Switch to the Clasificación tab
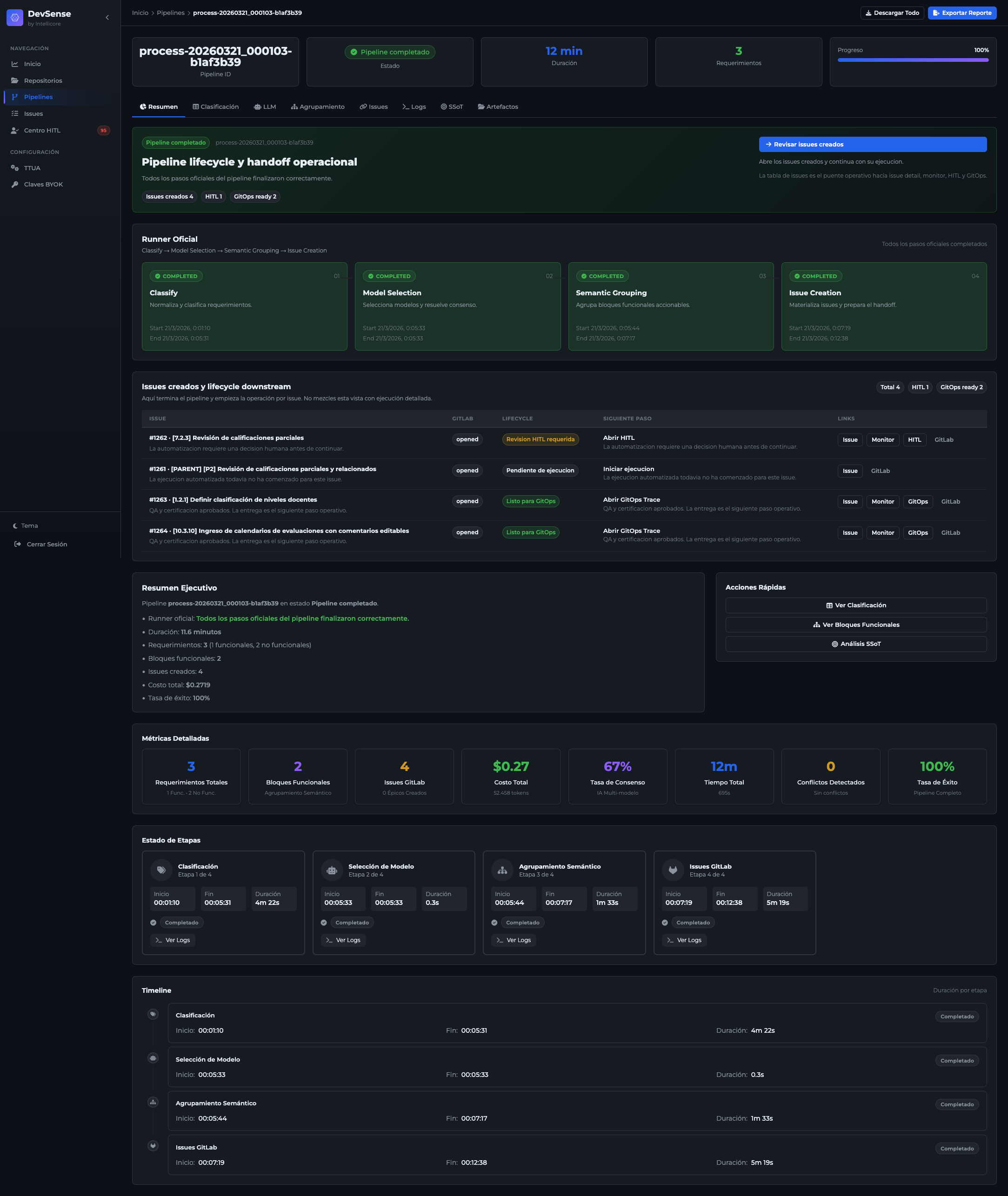1008x1196 pixels. point(215,107)
